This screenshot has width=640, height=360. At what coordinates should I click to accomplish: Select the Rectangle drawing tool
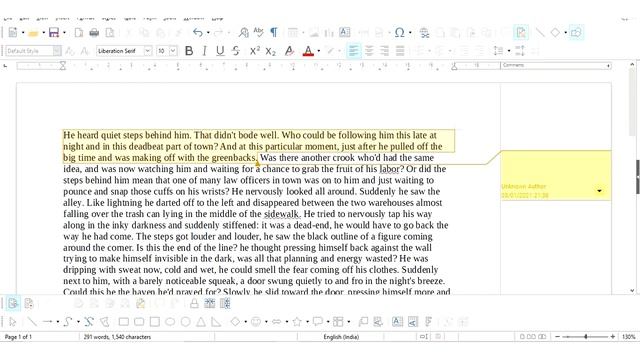pos(124,322)
